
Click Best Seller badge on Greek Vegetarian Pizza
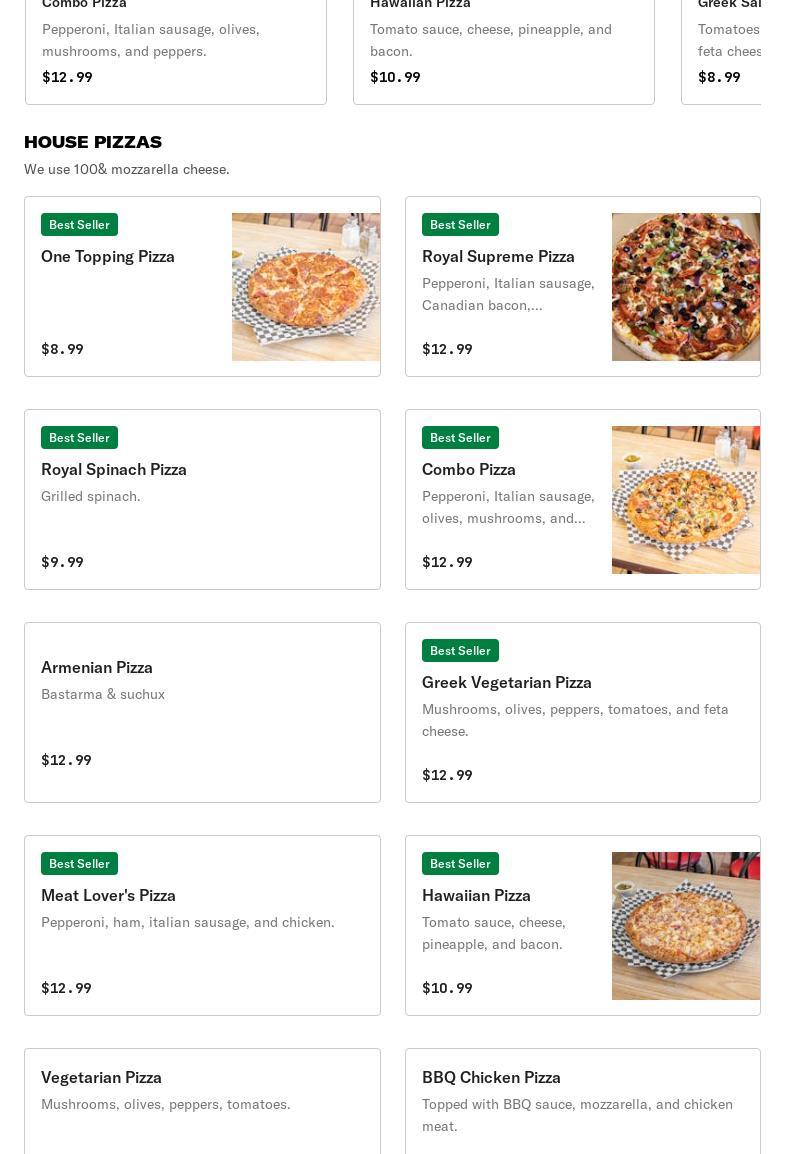tap(461, 651)
